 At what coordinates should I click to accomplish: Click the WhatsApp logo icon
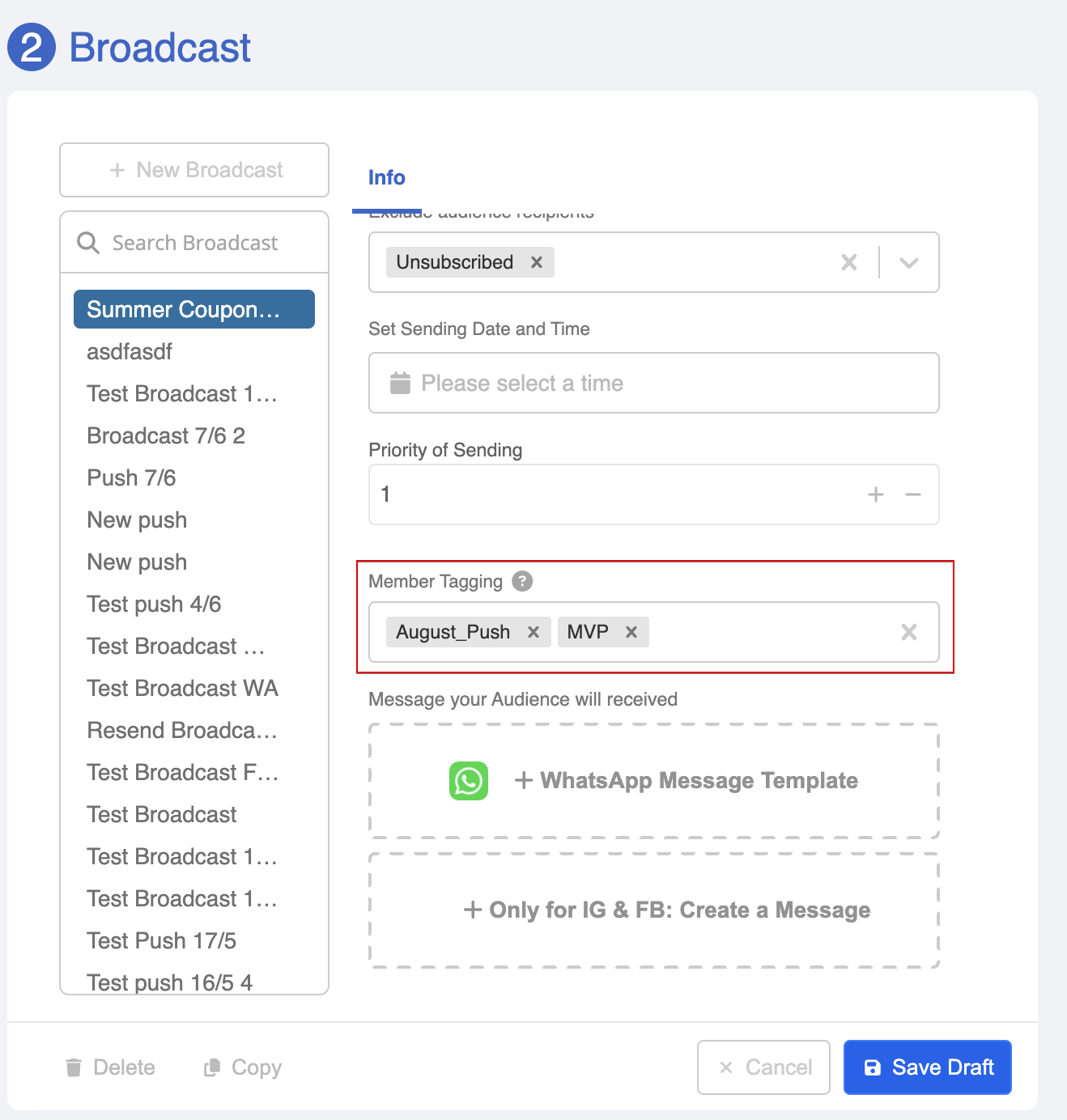(x=469, y=781)
